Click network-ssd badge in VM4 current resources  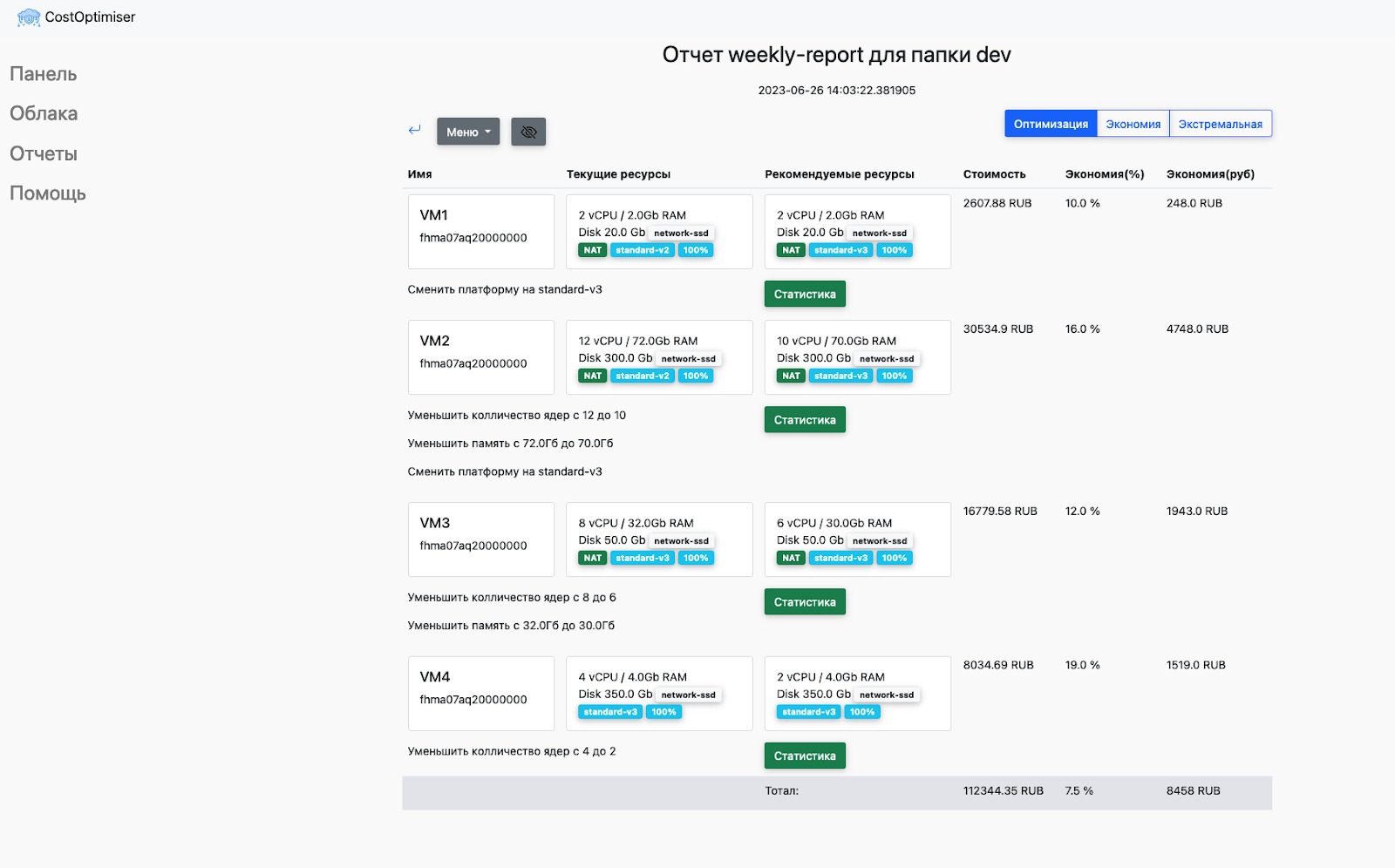688,695
